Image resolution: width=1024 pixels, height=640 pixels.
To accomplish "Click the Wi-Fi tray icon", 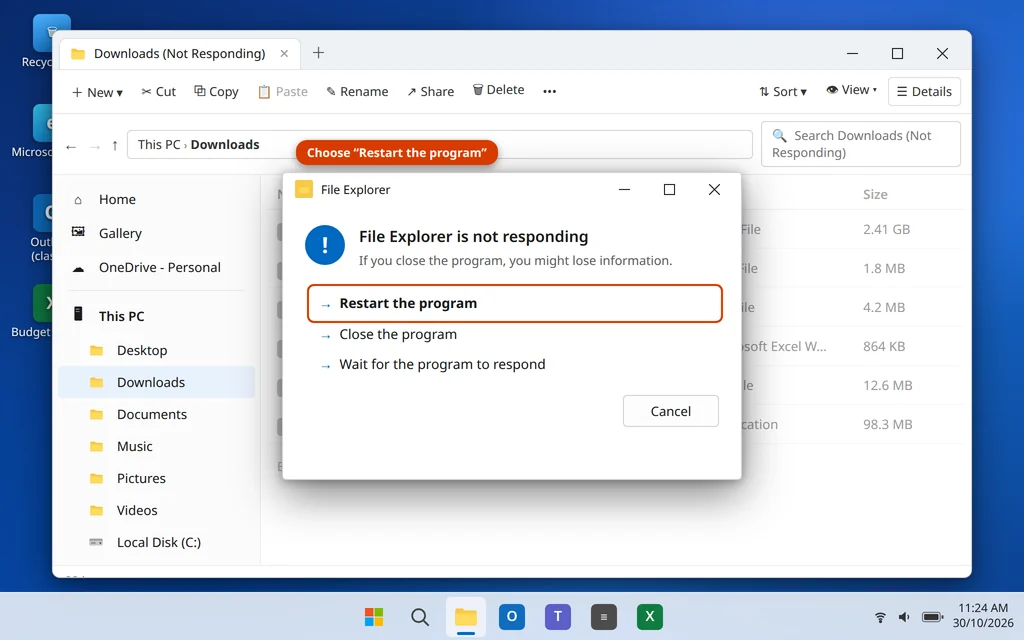I will 880,617.
